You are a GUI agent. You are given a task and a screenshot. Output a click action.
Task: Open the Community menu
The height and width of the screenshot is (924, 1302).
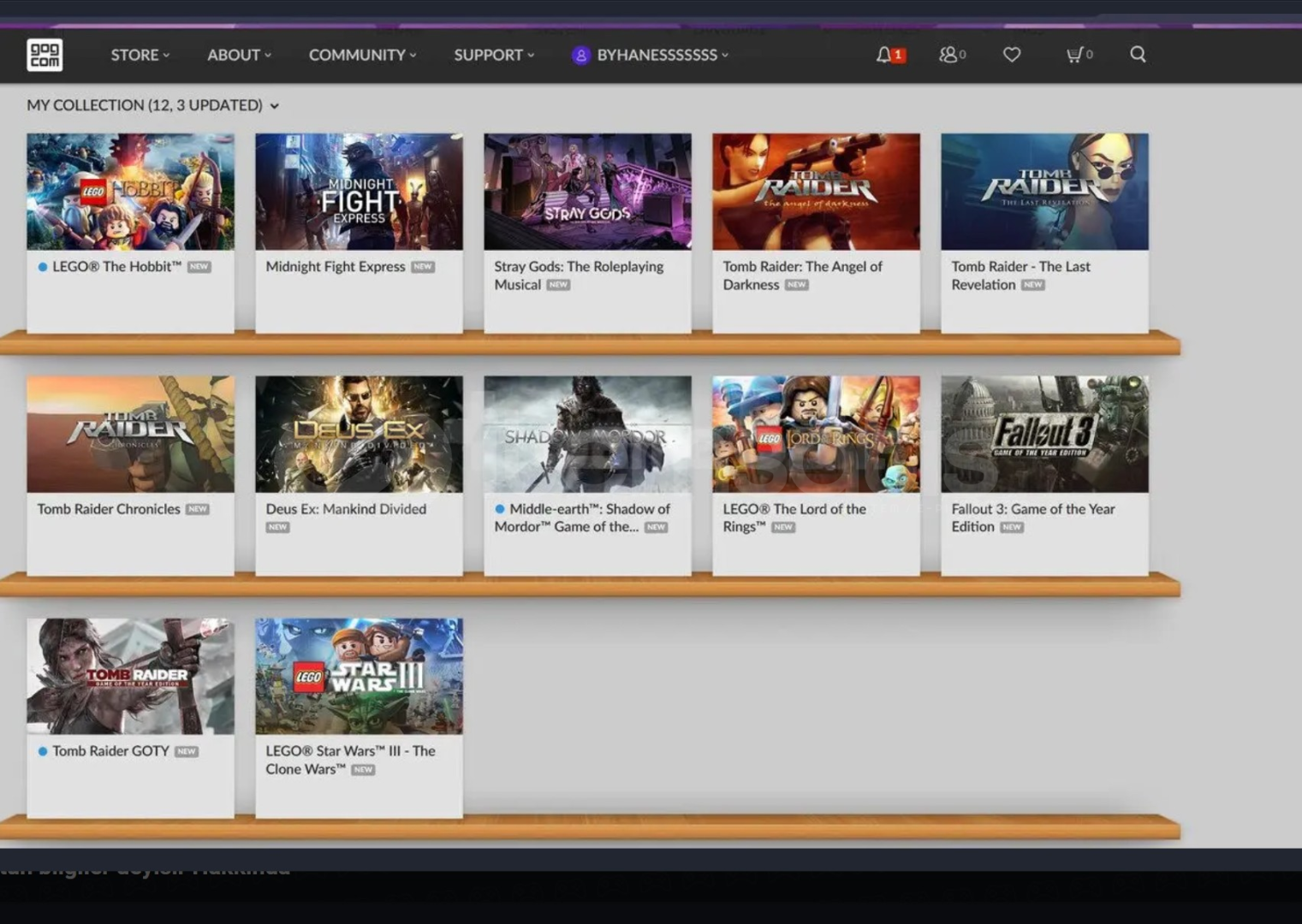(362, 55)
